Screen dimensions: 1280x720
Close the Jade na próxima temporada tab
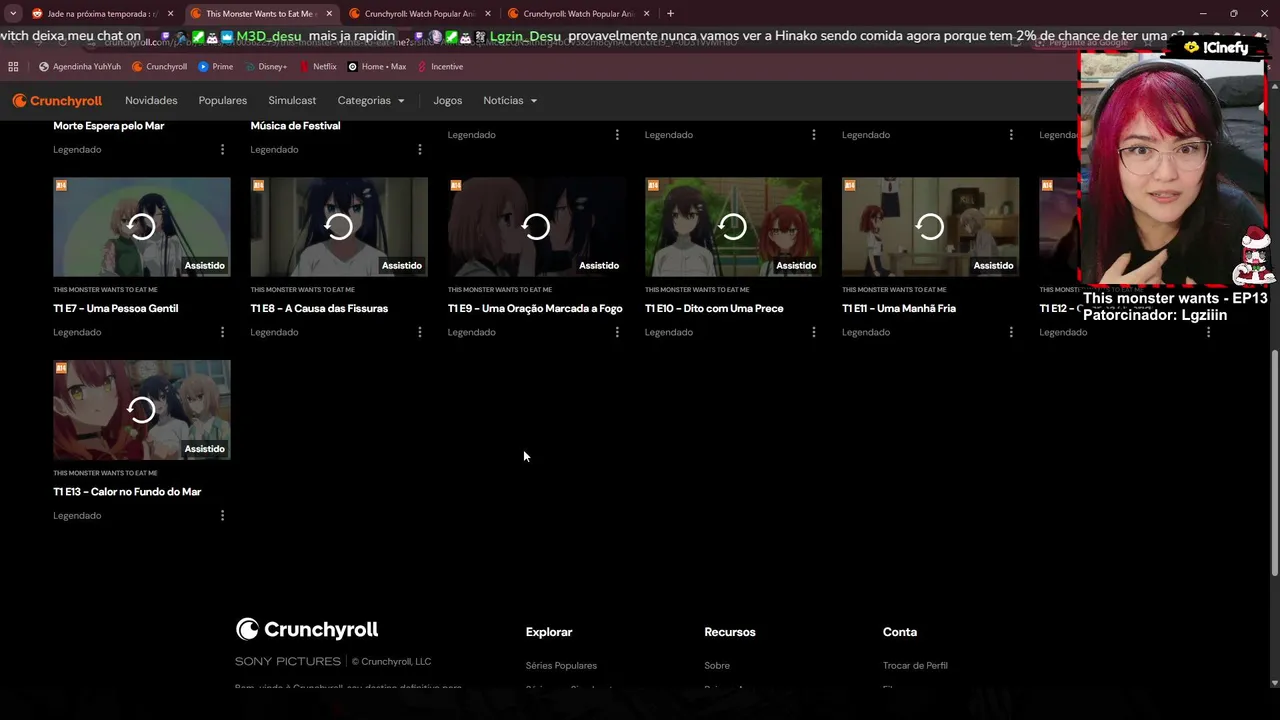coord(170,14)
